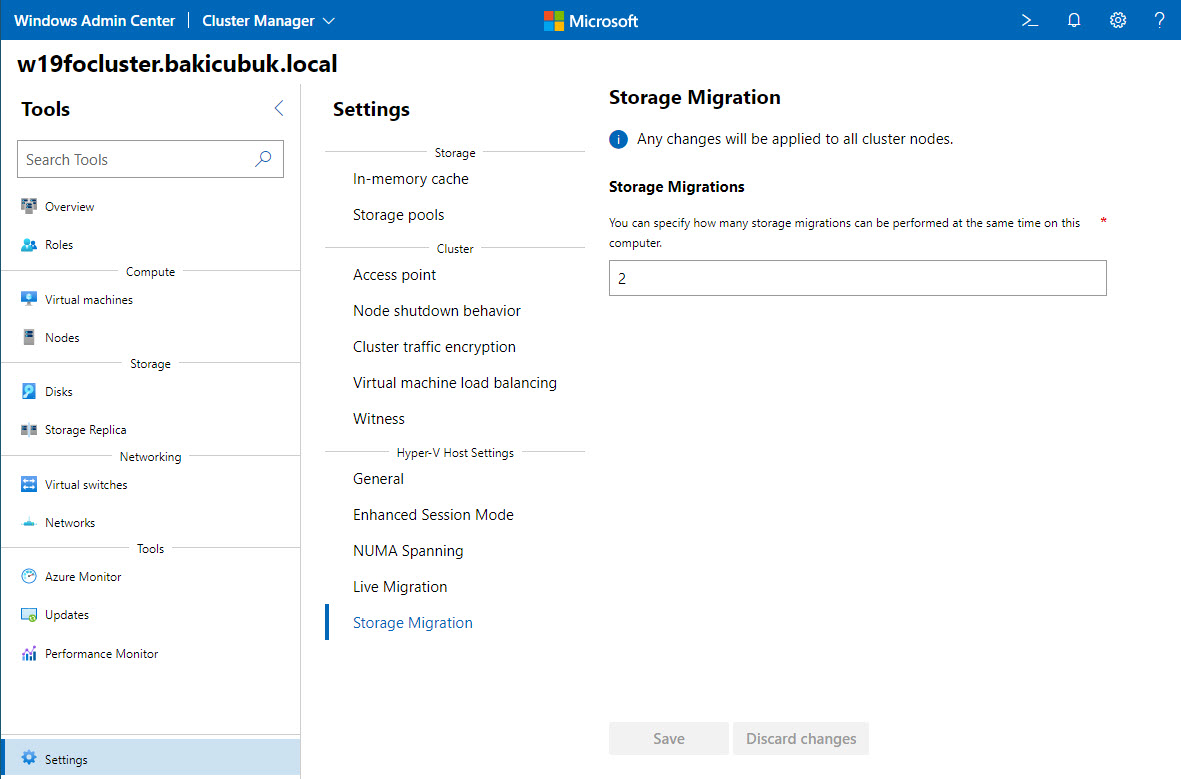
Task: Focus the Search Tools field
Action: [150, 159]
